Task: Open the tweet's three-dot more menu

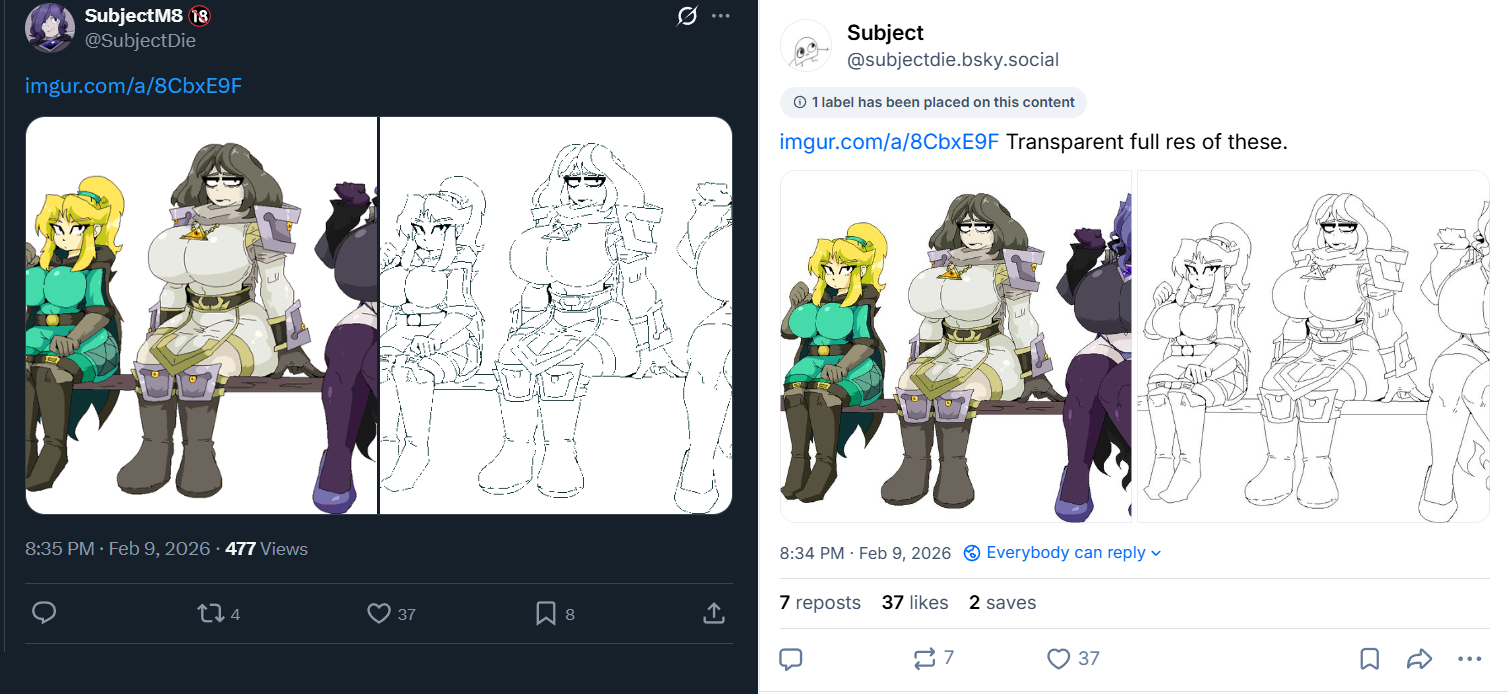Action: 721,17
